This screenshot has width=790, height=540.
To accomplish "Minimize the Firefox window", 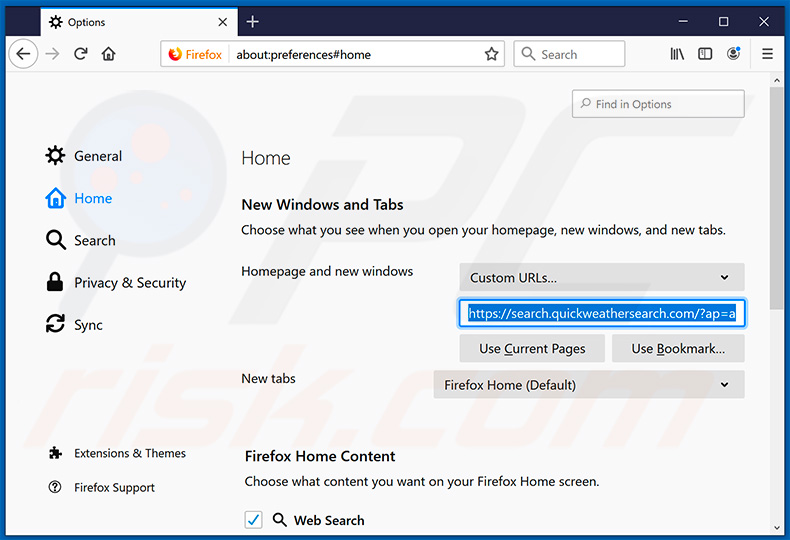I will pyautogui.click(x=683, y=22).
